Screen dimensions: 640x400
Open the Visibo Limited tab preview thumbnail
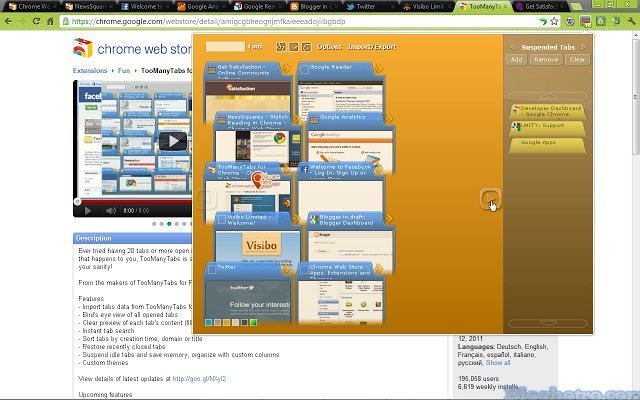click(x=258, y=247)
